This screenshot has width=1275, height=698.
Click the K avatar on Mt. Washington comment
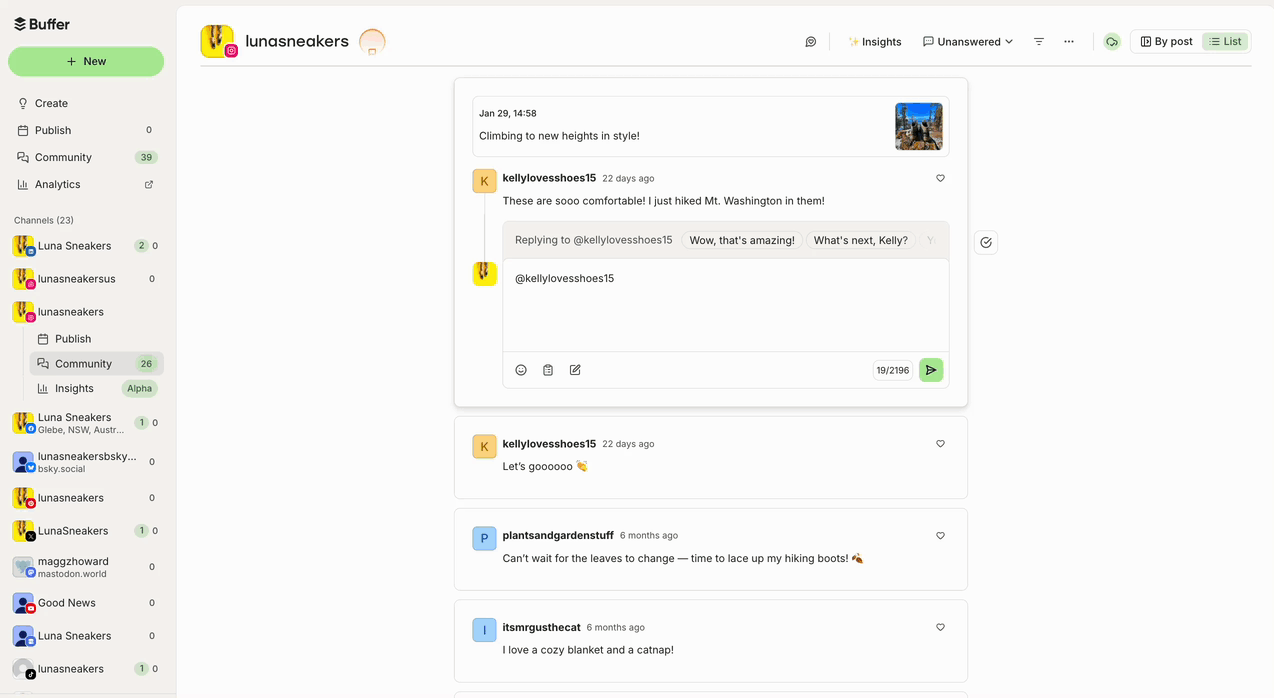484,181
